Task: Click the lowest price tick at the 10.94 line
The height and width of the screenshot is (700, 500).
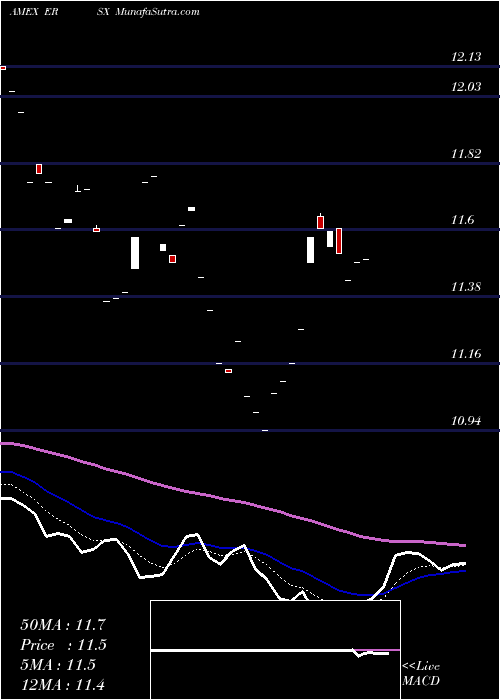Action: (x=265, y=430)
